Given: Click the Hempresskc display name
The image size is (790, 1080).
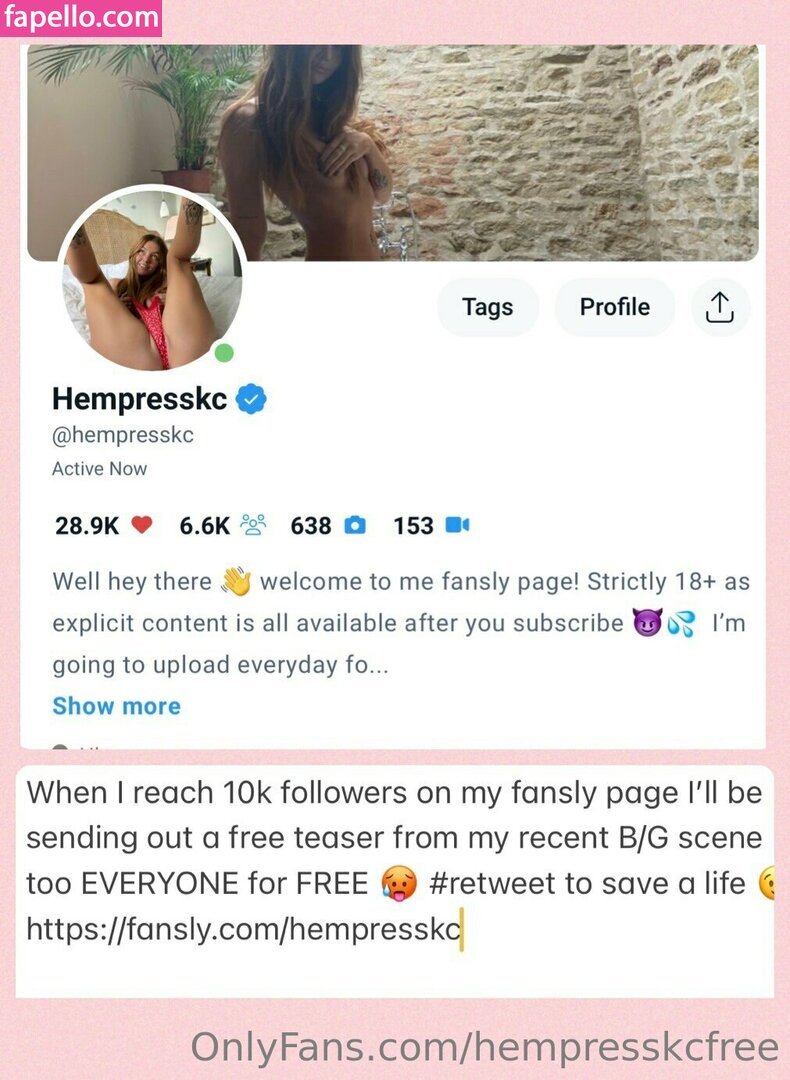Looking at the screenshot, I should [139, 399].
